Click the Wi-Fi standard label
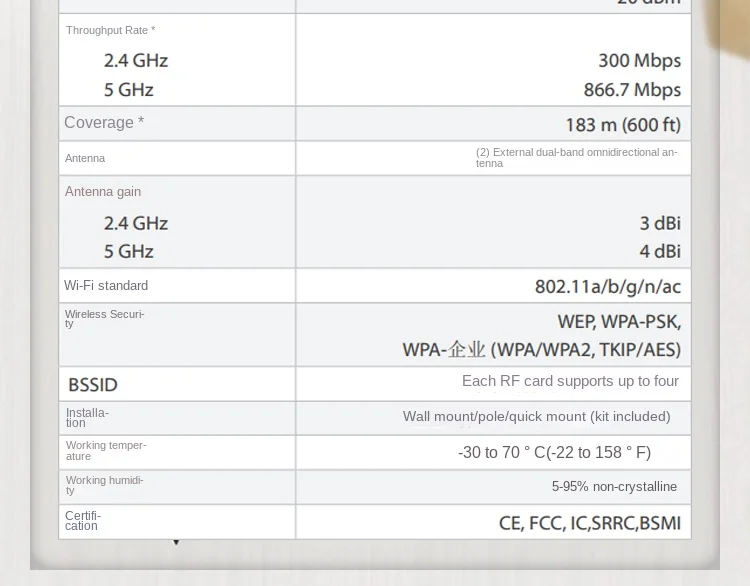750x586 pixels. pos(106,286)
